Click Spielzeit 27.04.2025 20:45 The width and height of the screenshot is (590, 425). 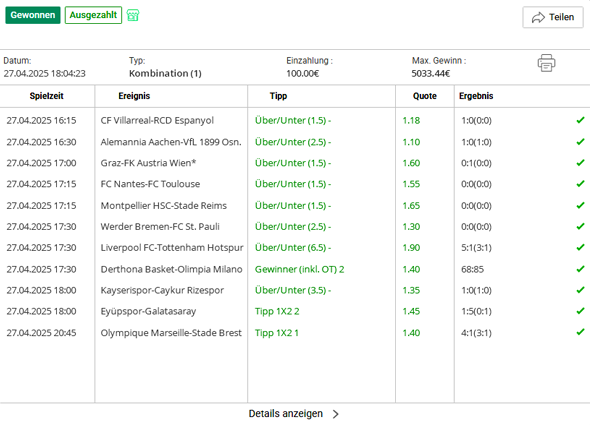(41, 333)
